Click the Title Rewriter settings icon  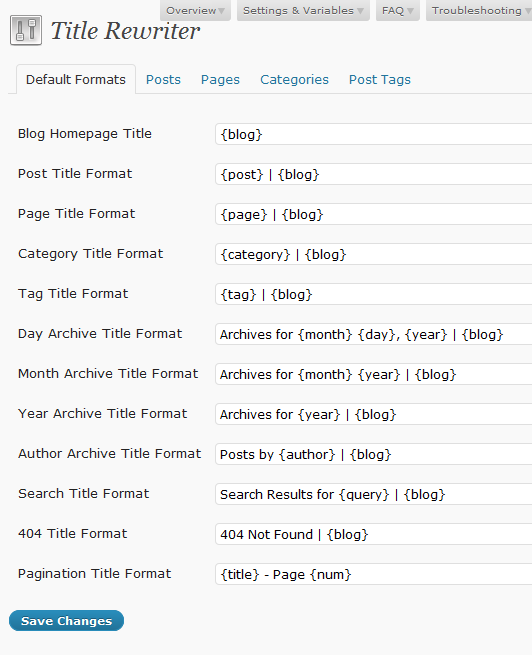[x=26, y=30]
